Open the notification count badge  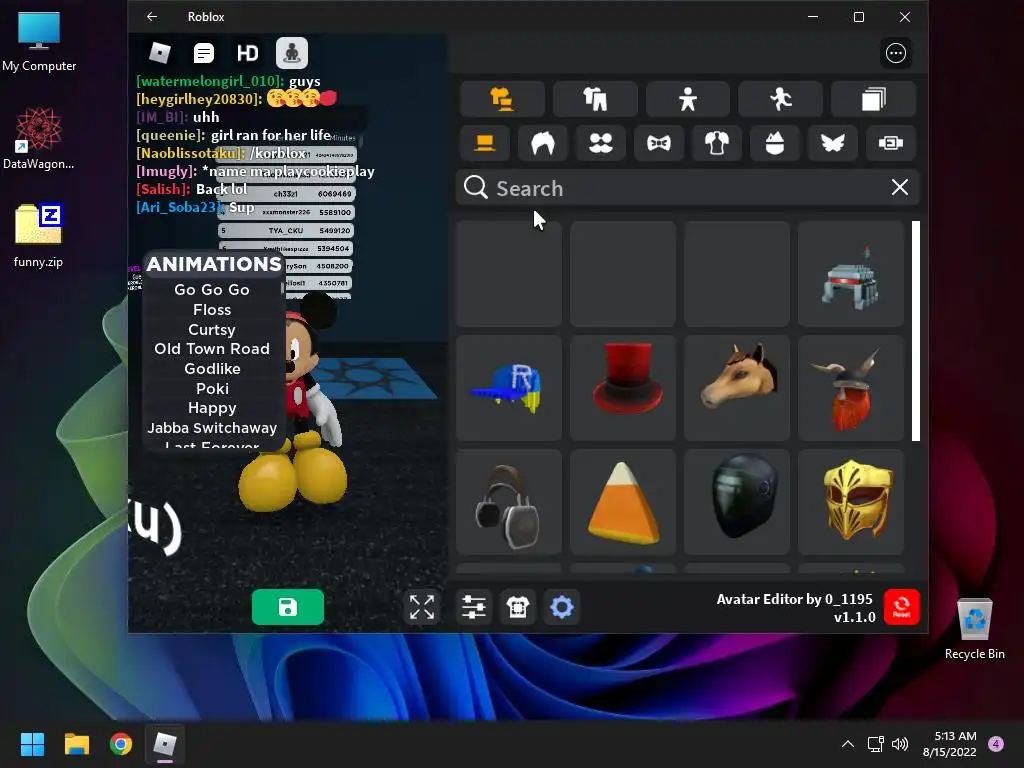pos(996,744)
